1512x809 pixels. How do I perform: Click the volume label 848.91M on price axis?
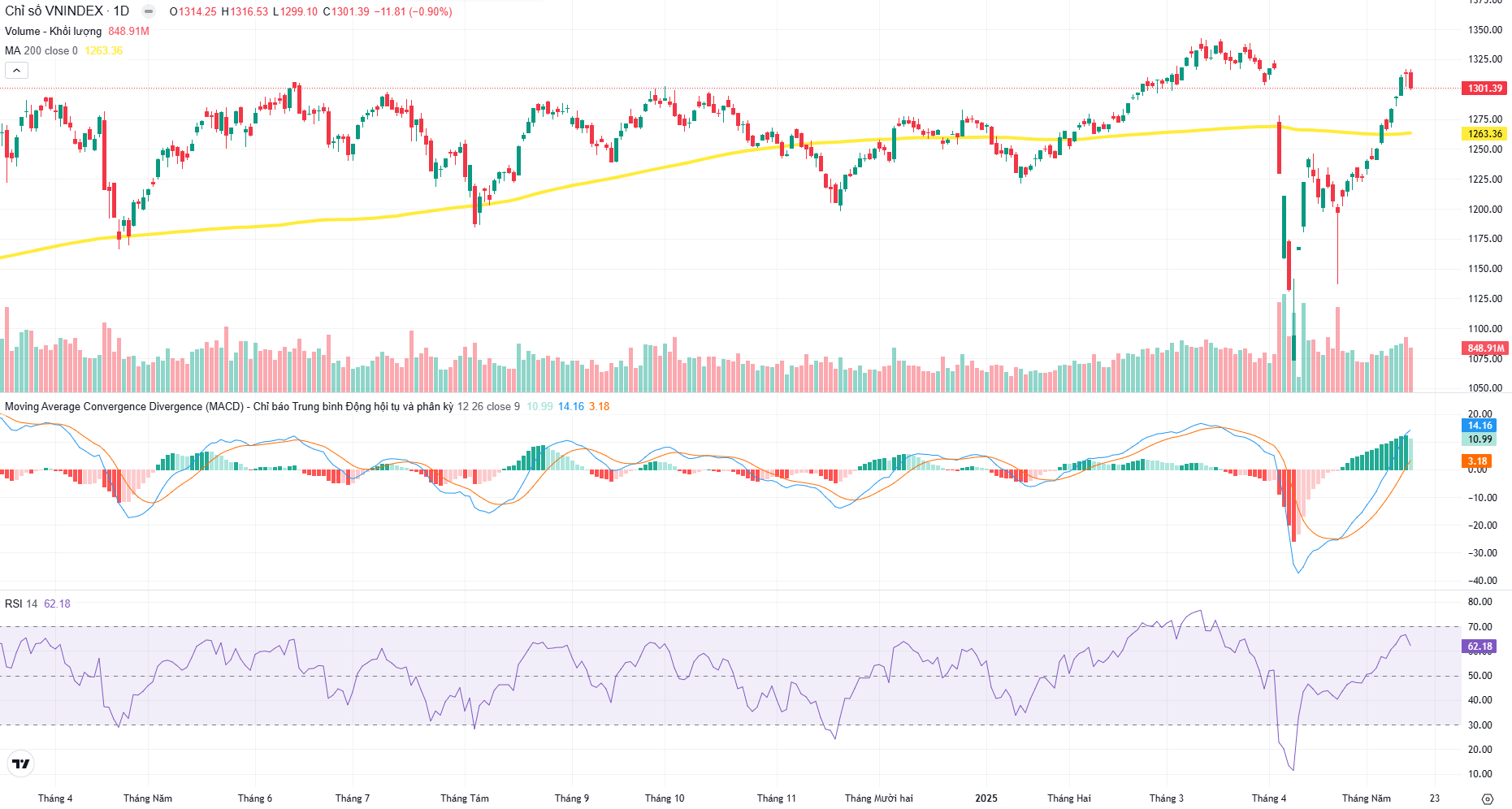[1484, 348]
